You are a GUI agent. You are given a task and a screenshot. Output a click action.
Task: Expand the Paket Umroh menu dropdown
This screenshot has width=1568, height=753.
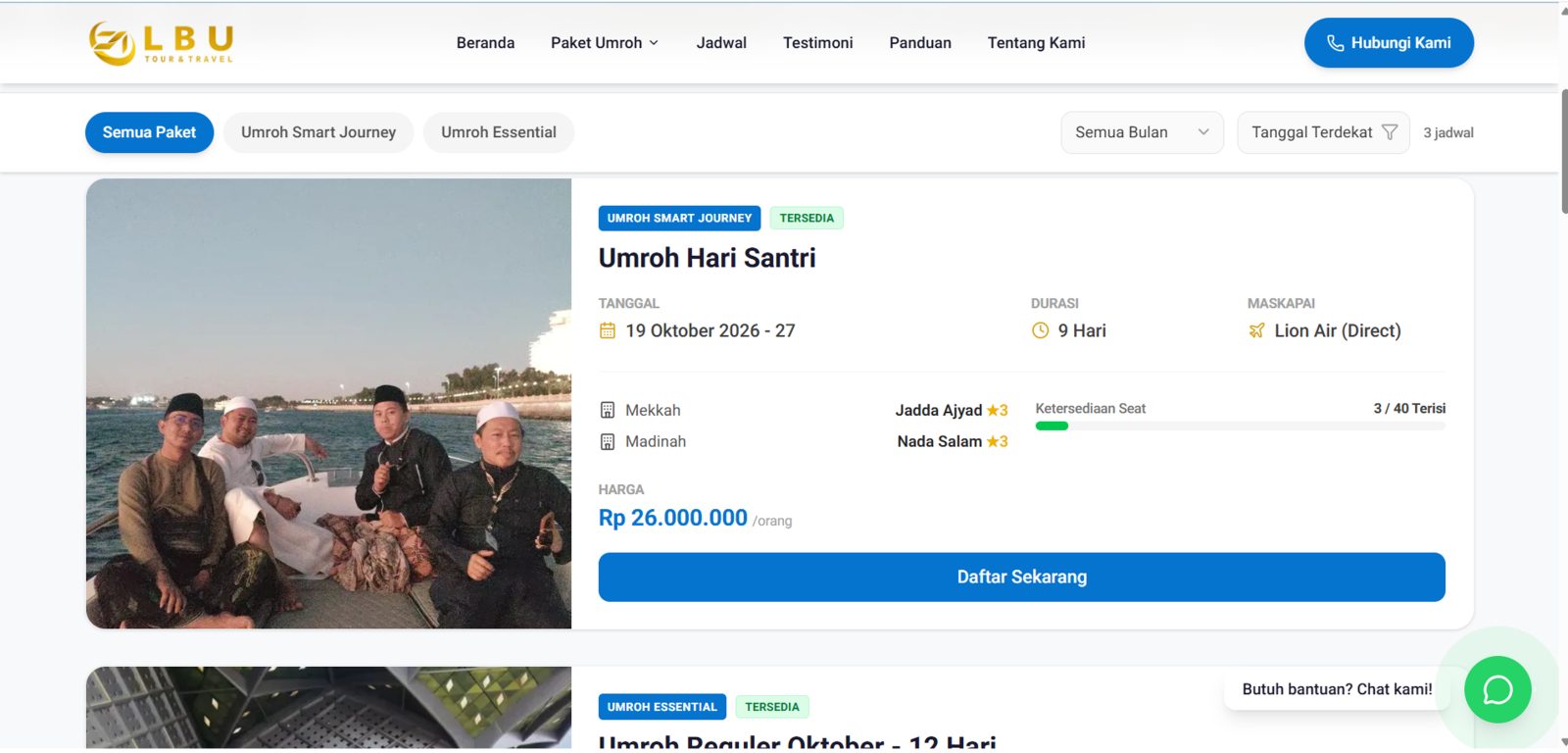coord(605,43)
